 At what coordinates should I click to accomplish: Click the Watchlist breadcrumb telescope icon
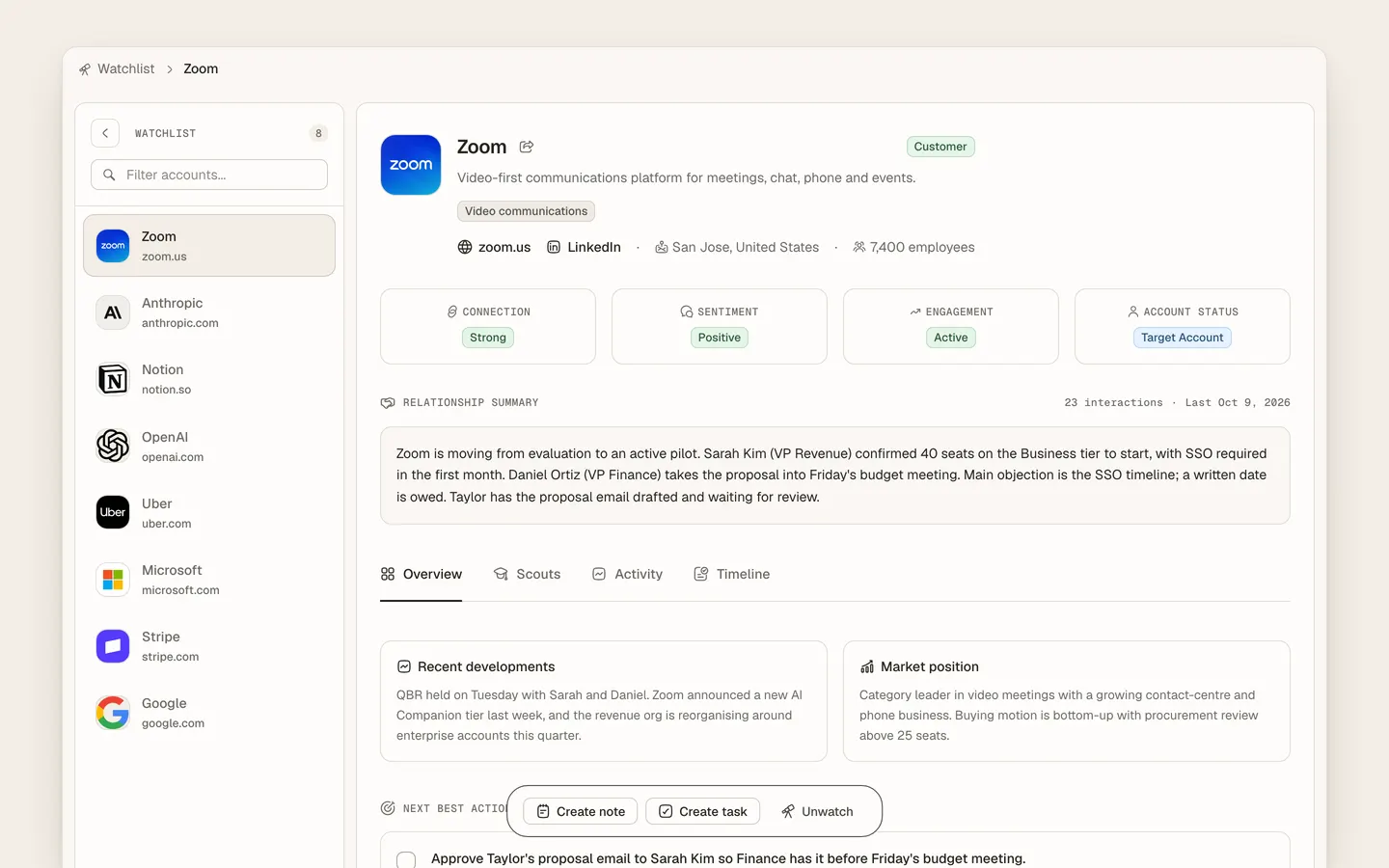[85, 69]
